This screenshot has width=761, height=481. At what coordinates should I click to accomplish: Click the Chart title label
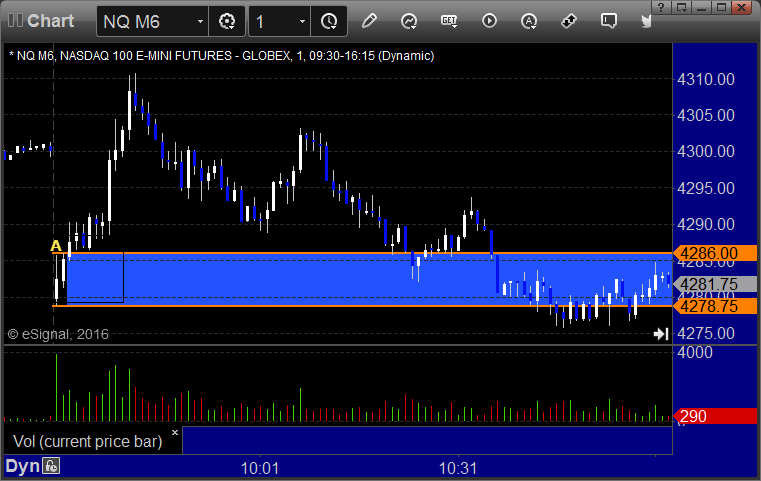50,21
